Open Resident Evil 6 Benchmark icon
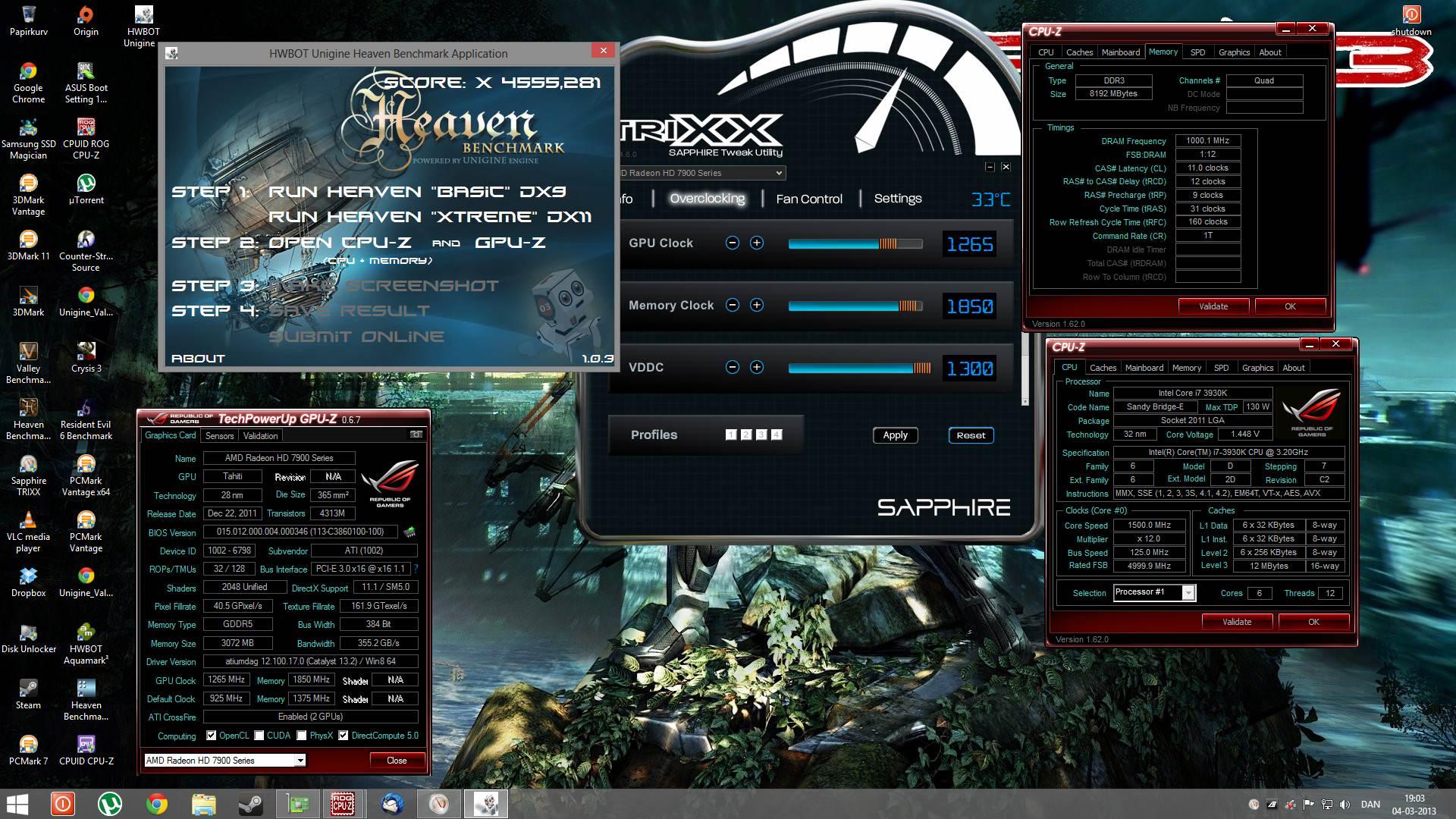The width and height of the screenshot is (1456, 819). pyautogui.click(x=86, y=419)
